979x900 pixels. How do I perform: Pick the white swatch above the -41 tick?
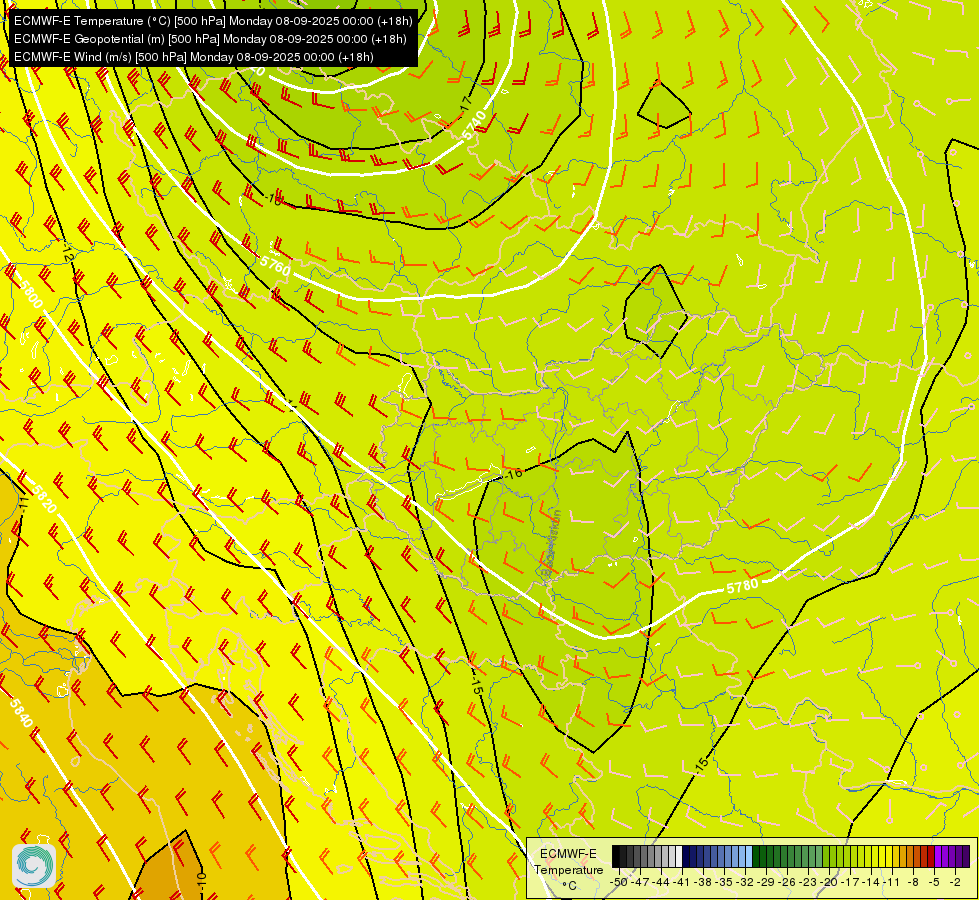(679, 857)
